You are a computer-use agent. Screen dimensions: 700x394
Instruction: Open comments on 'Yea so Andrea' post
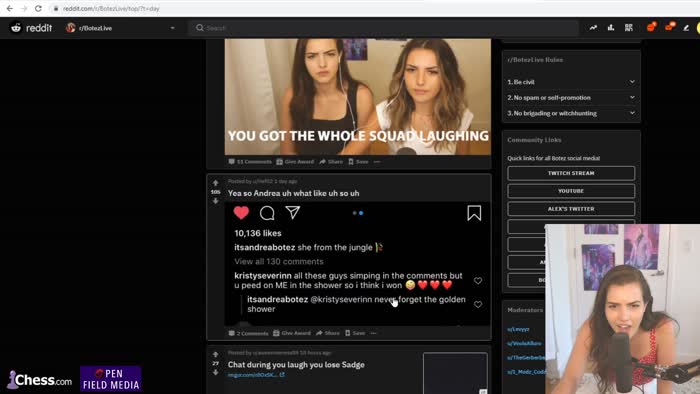(x=248, y=333)
